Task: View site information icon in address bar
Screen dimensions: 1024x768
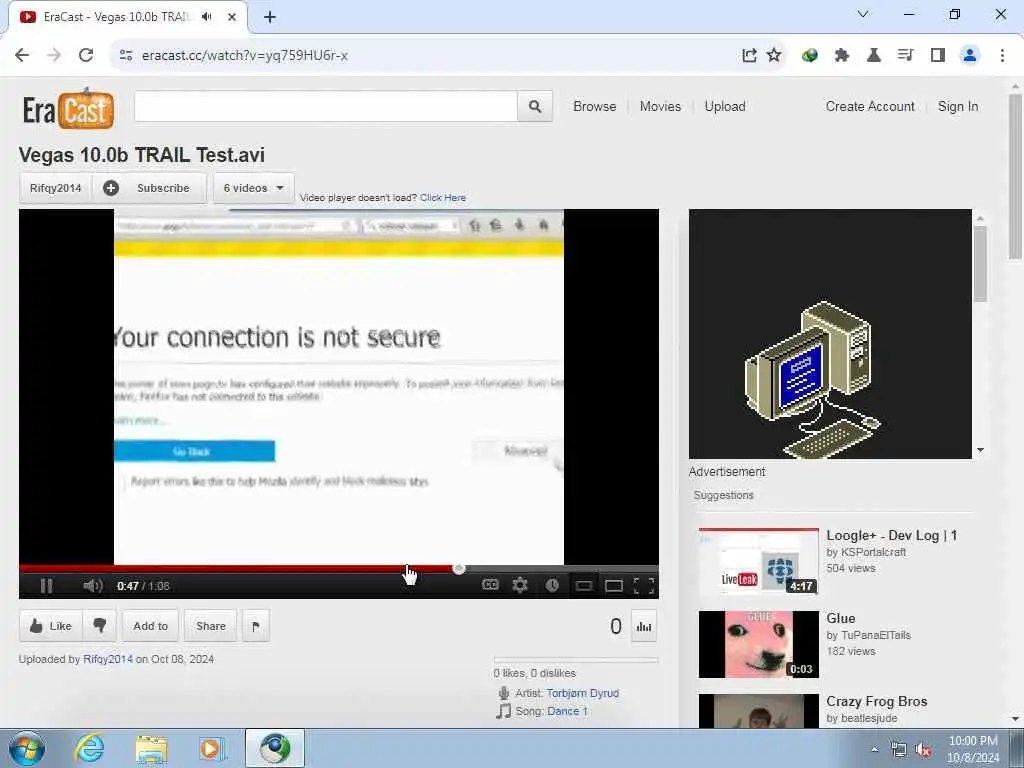Action: click(x=126, y=56)
